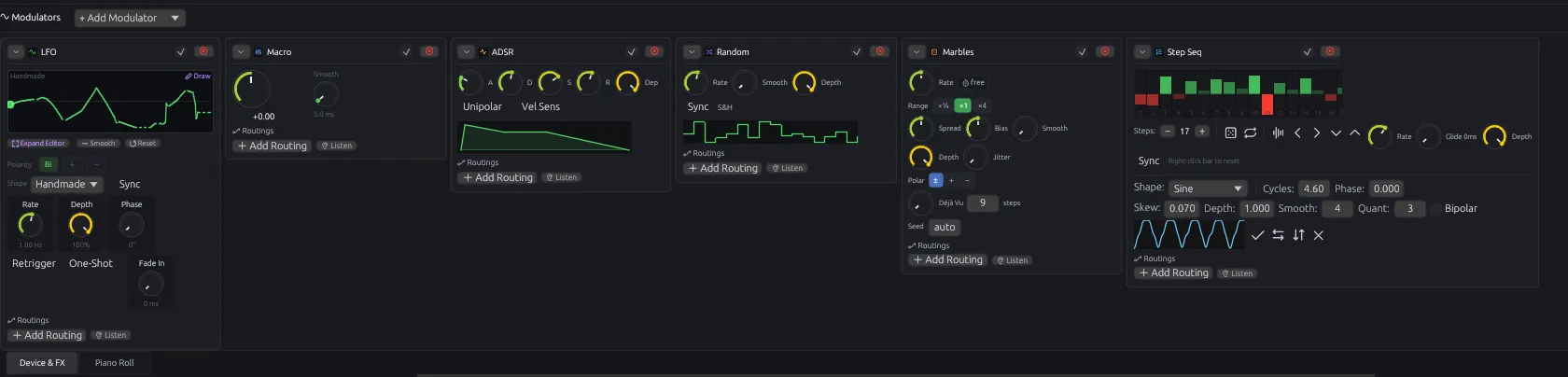Randomize steps with the dice icon

click(x=1230, y=133)
